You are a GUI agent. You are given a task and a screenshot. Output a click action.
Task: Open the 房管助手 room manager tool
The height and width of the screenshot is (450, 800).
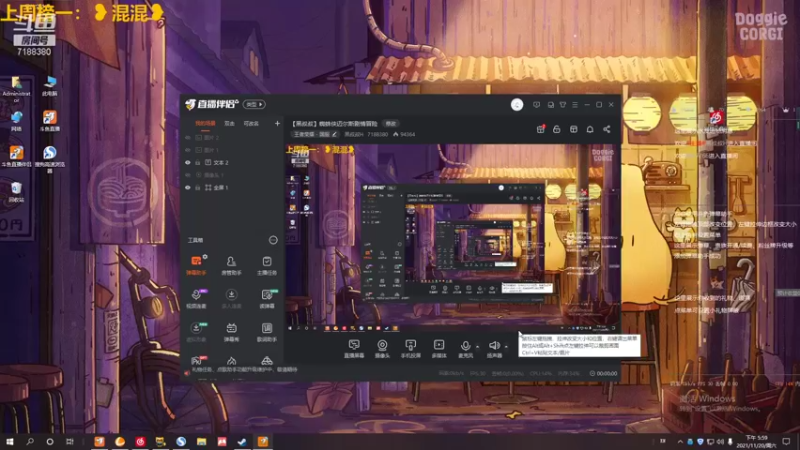231,266
